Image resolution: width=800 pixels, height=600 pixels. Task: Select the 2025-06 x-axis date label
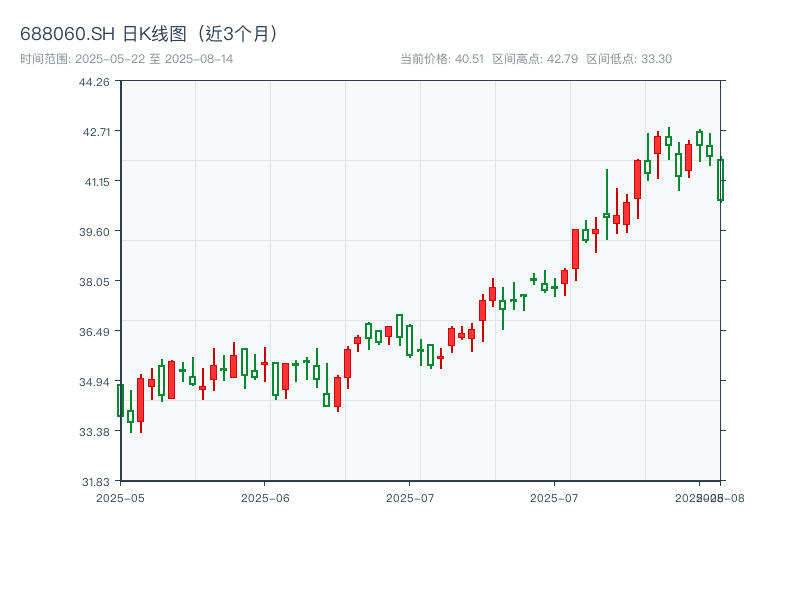click(265, 497)
